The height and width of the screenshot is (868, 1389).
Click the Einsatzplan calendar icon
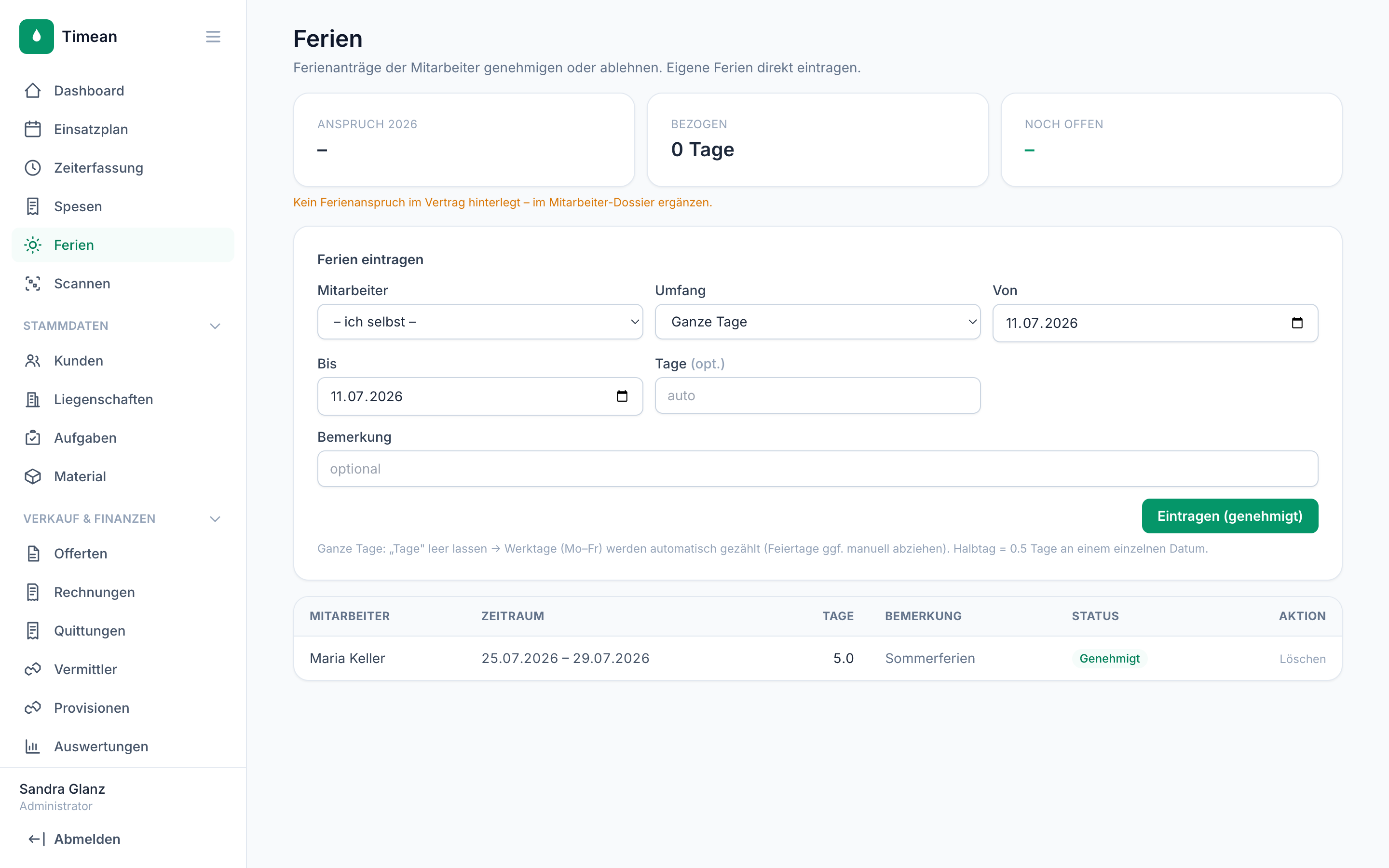33,129
